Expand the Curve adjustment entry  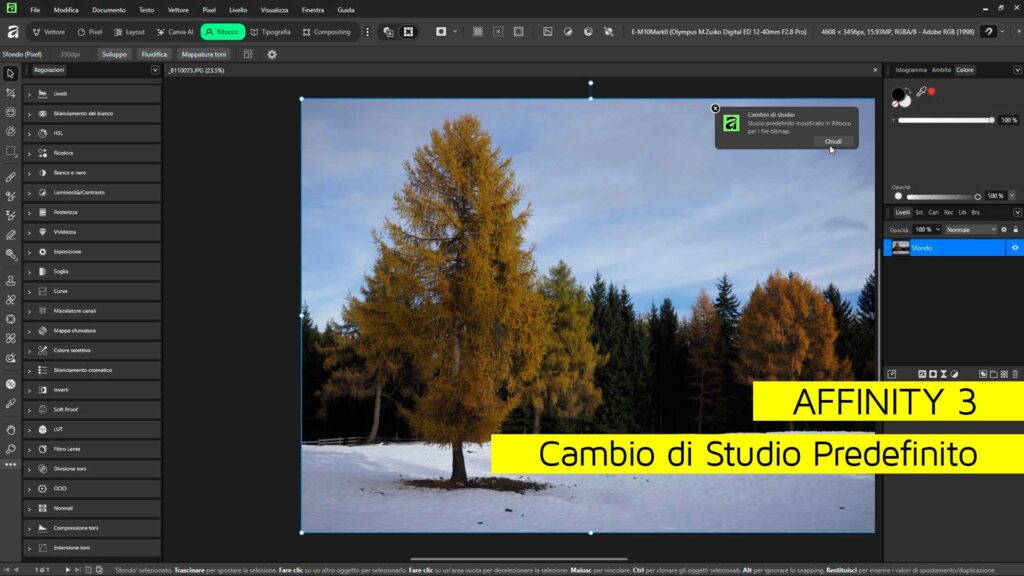tap(29, 291)
